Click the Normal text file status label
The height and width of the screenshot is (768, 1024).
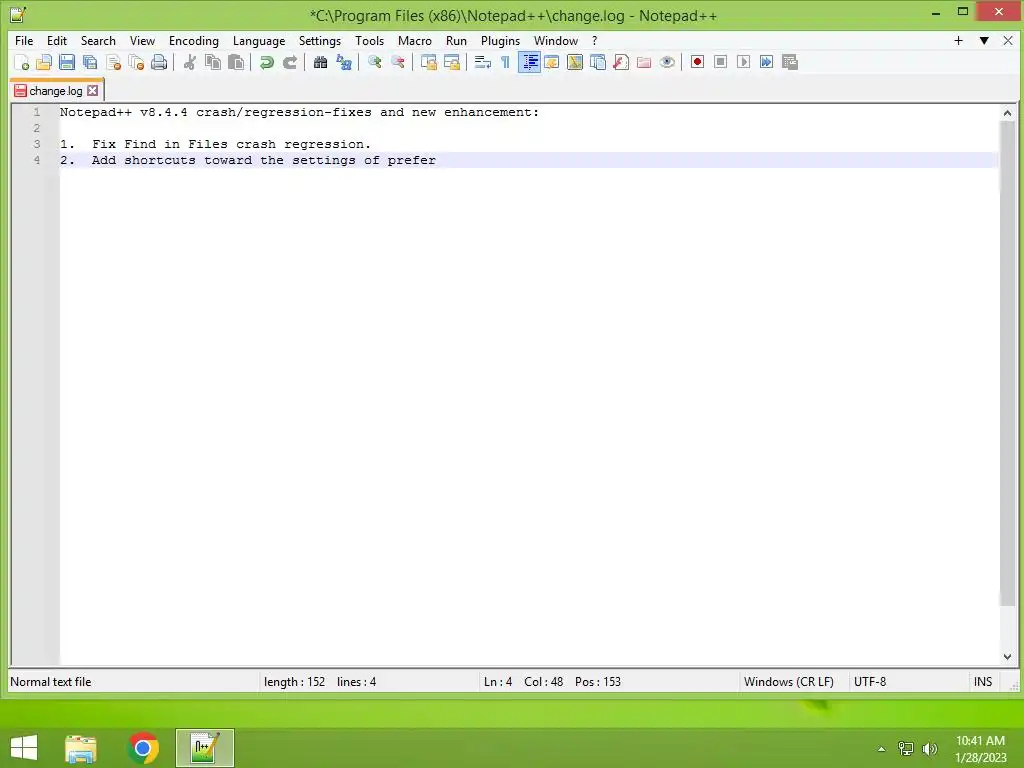pos(51,682)
